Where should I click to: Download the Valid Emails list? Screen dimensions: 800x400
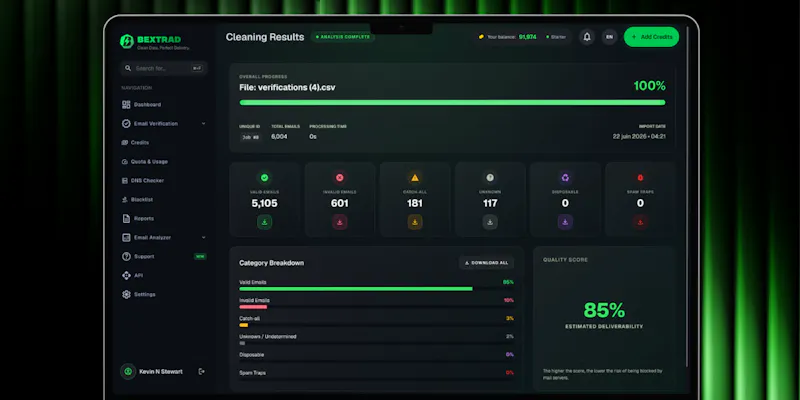[x=264, y=222]
